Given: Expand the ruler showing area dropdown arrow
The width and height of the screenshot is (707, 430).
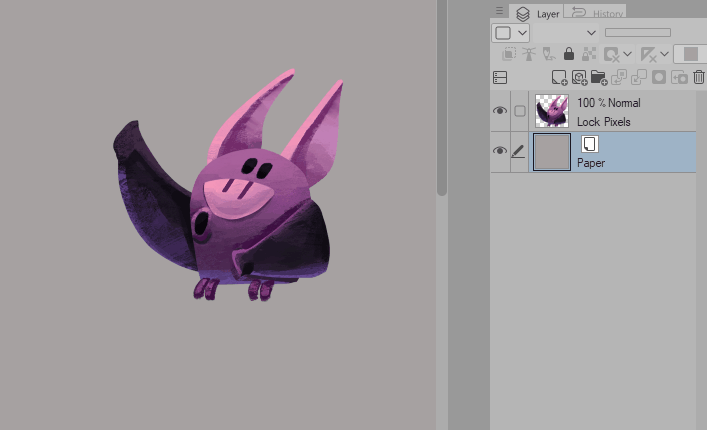Looking at the screenshot, I should (x=664, y=54).
